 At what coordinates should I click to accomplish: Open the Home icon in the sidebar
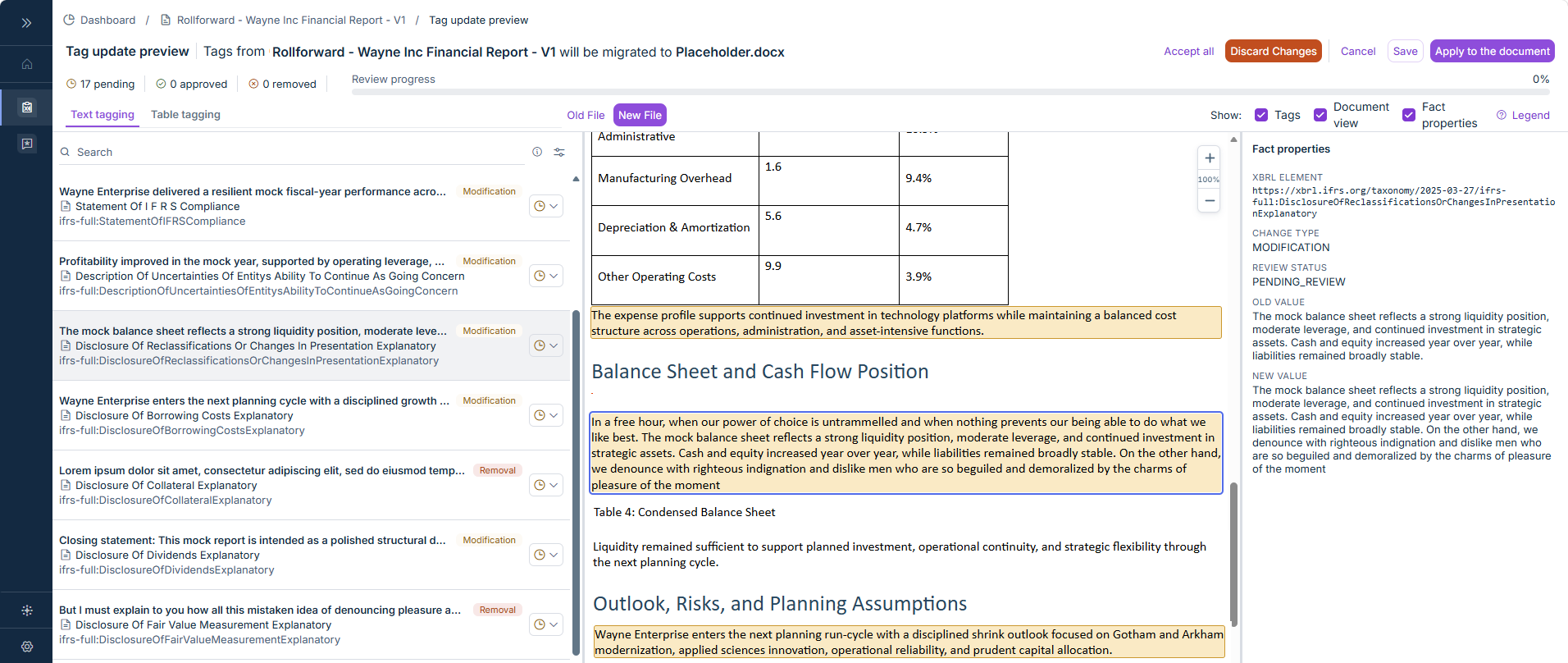tap(27, 64)
